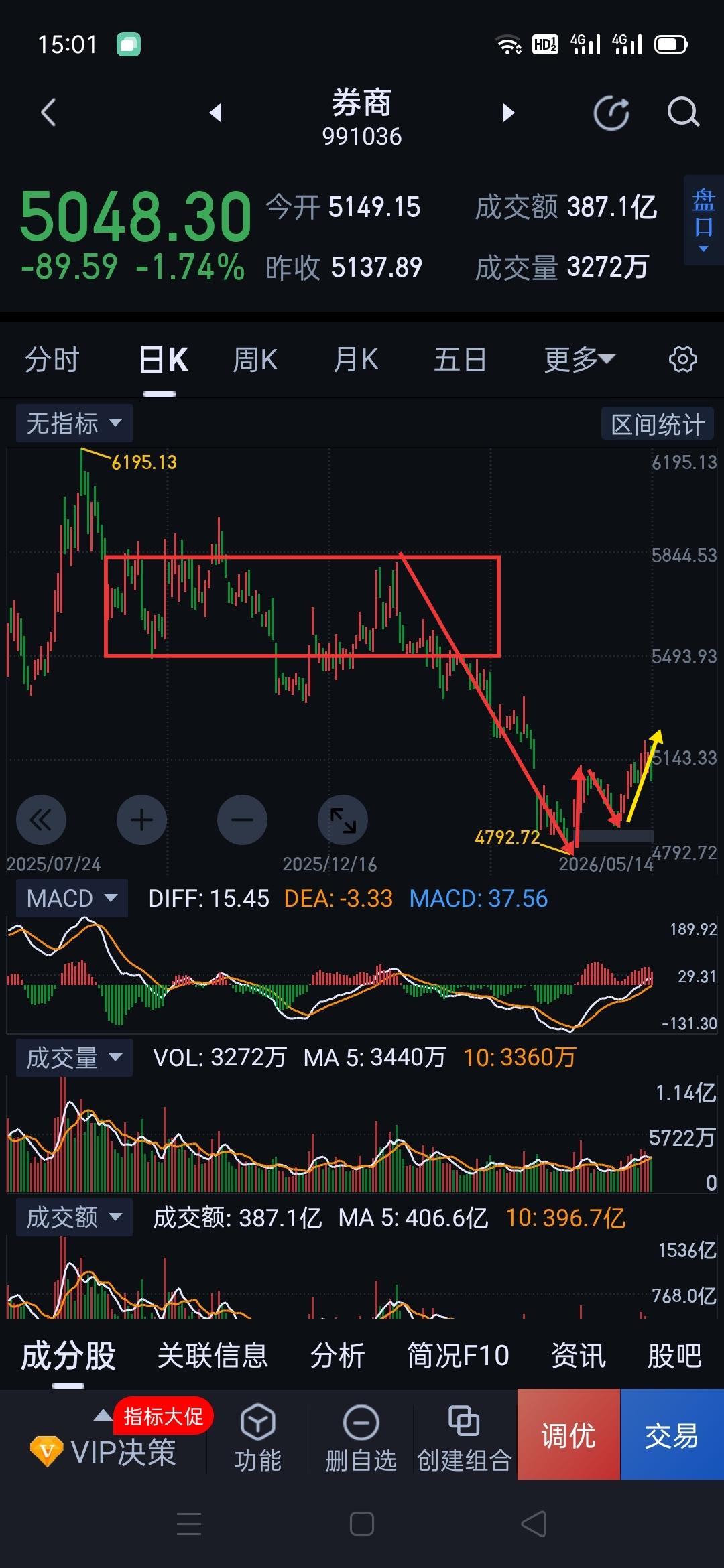Open the 关联信息 tab
724x1568 pixels.
coord(213,1356)
